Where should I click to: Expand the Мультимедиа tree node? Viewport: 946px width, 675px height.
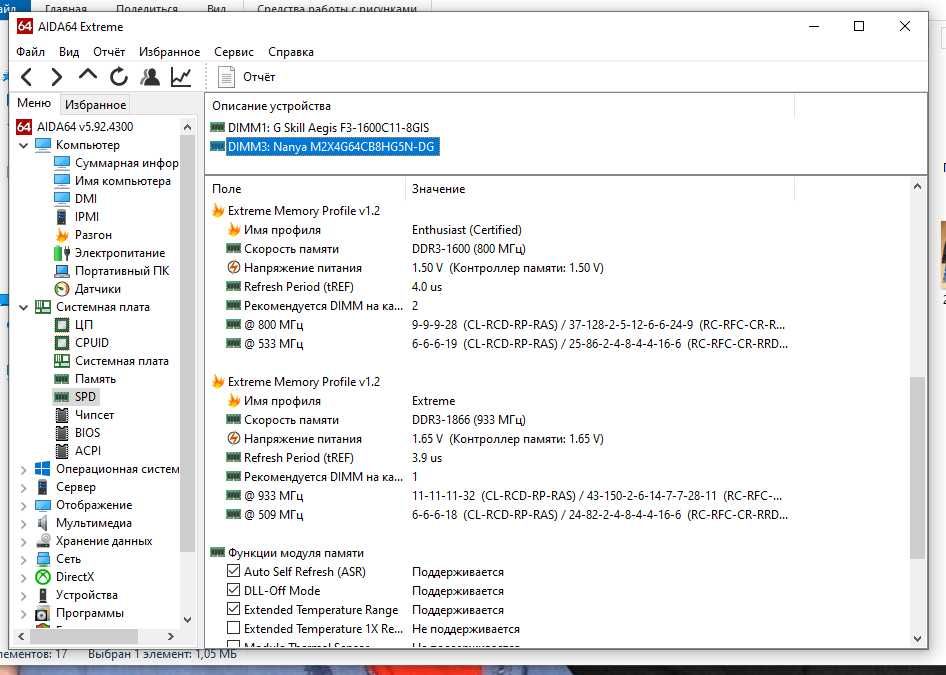click(x=24, y=524)
